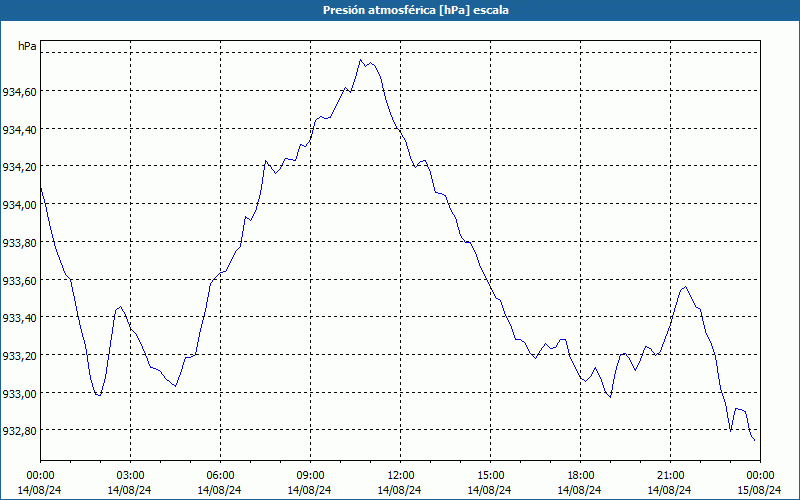Click the 933,00 y-axis label
The image size is (800, 500).
click(19, 394)
